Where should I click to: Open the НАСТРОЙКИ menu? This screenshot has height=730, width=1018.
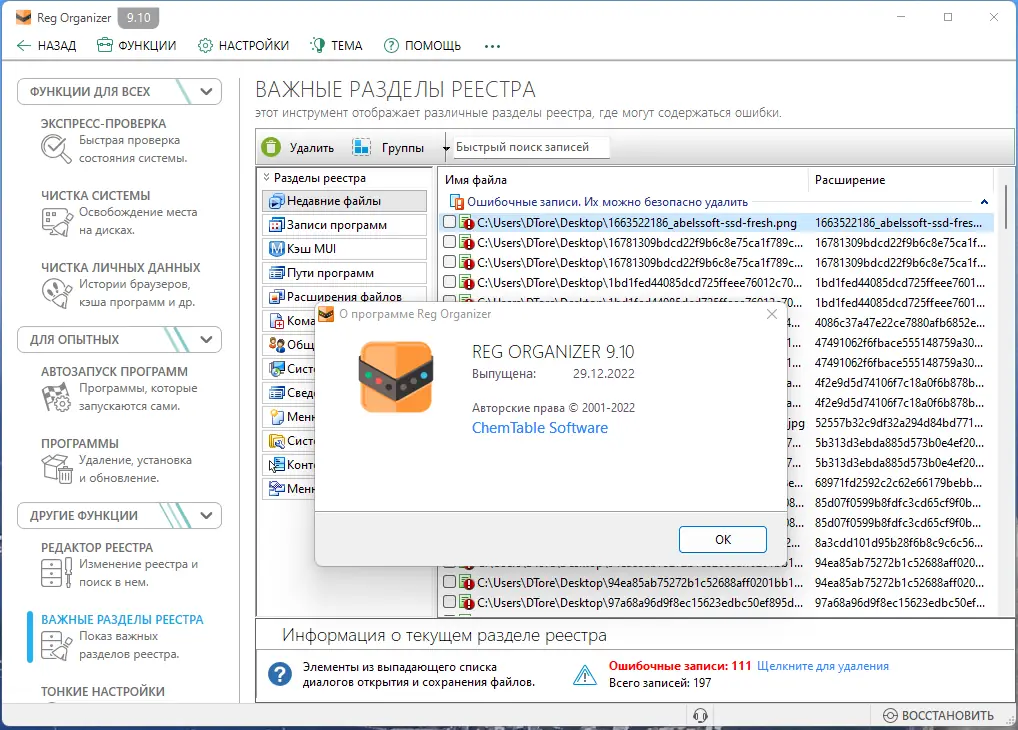click(x=243, y=45)
